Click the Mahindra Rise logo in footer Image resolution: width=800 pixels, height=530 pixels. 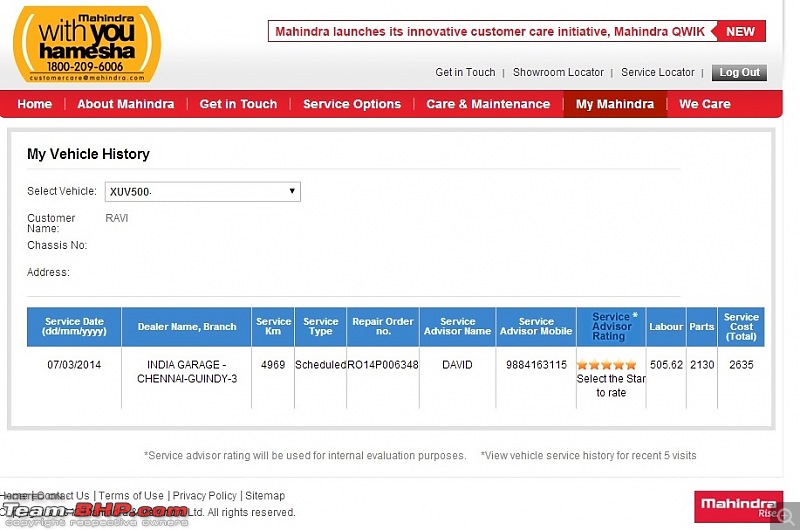[738, 507]
